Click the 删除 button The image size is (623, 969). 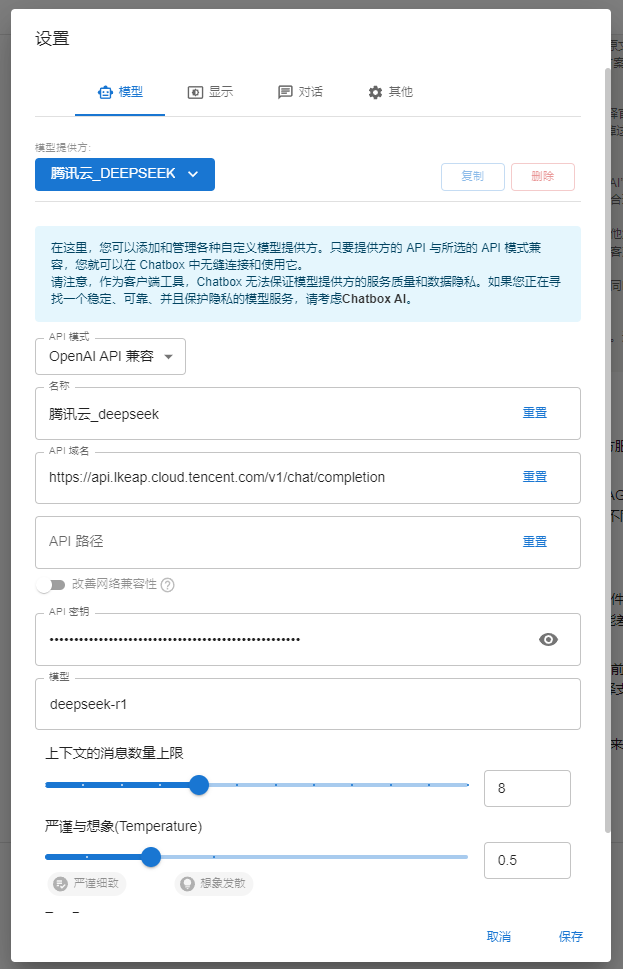click(543, 177)
